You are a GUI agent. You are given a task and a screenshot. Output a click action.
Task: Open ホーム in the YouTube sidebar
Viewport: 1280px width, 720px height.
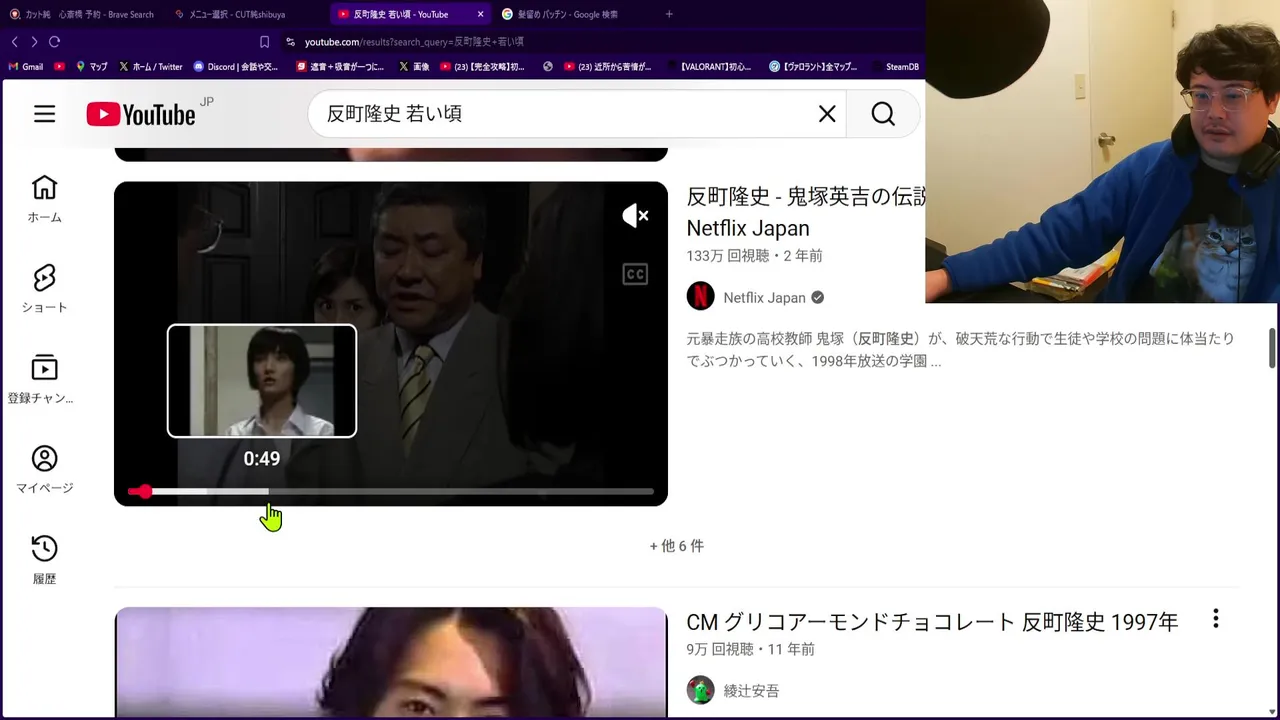(44, 199)
